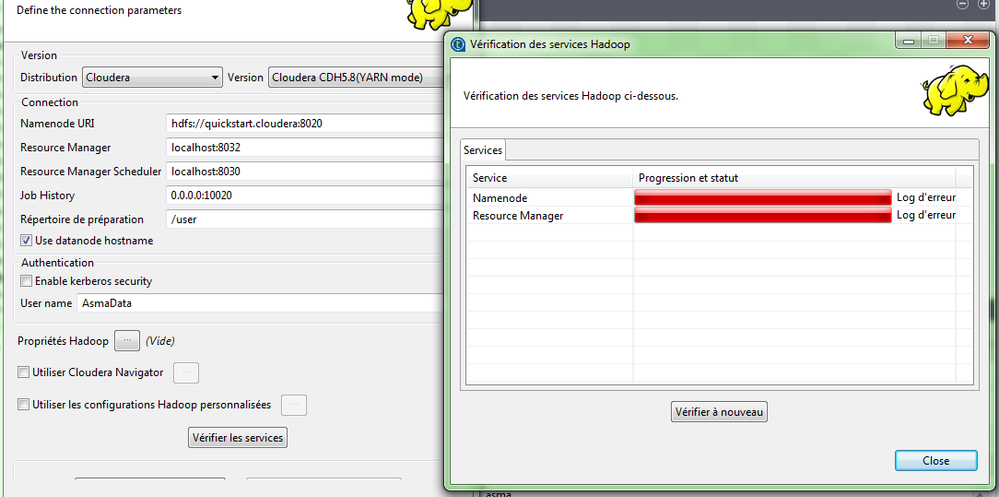Click the Service column header
Viewport: 999px width, 497px height.
pos(550,178)
